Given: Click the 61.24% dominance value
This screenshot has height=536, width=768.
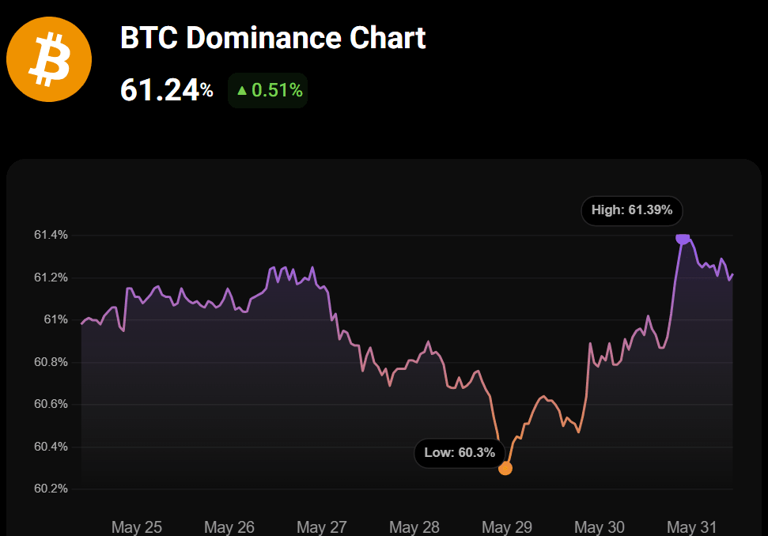Looking at the screenshot, I should [166, 90].
